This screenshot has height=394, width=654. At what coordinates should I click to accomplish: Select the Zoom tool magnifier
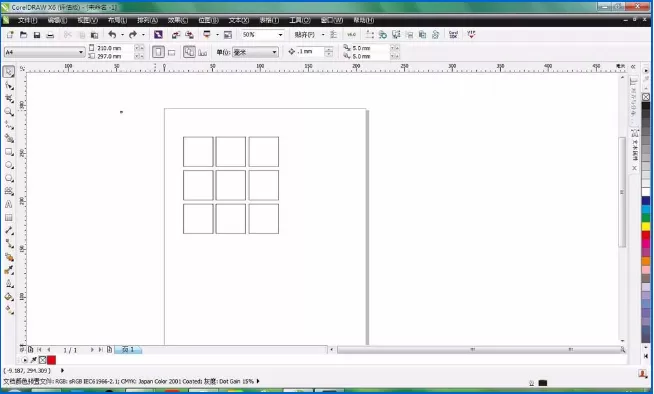(x=9, y=111)
